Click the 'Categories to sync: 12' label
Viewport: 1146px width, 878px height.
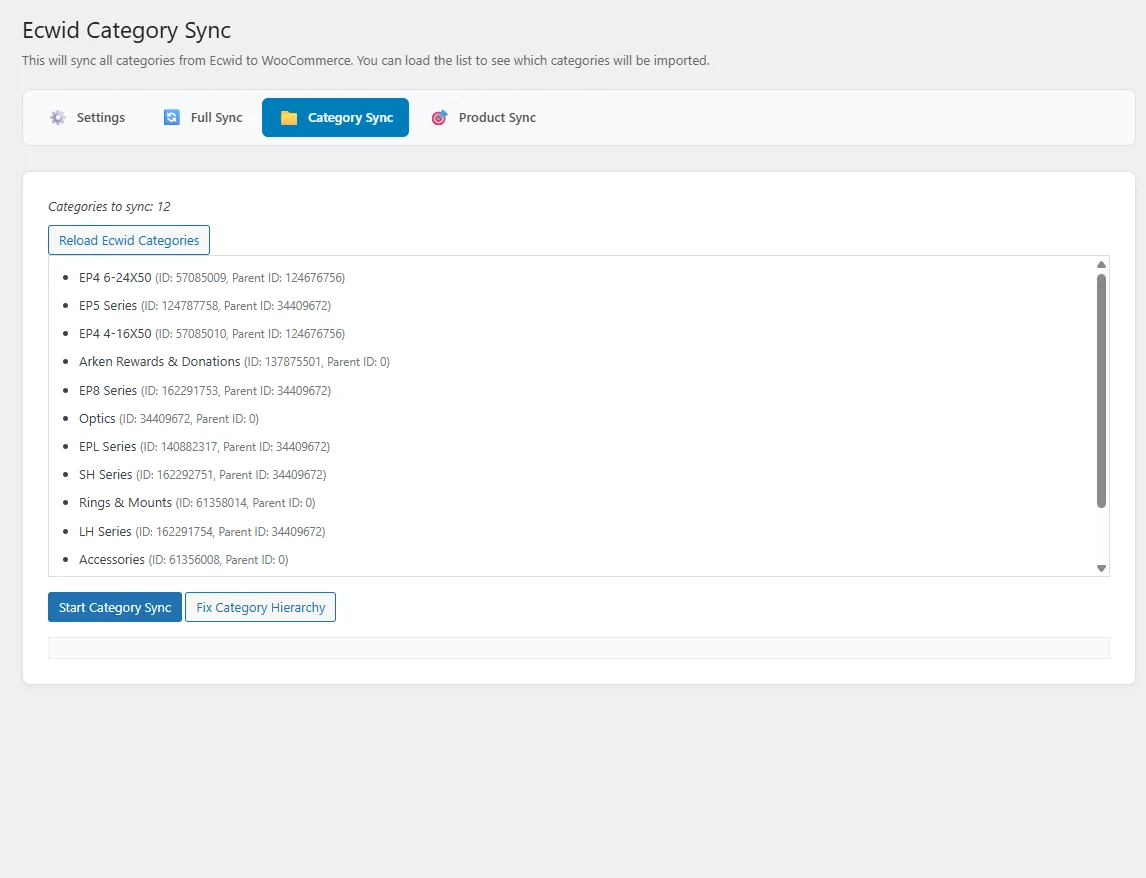coord(109,207)
